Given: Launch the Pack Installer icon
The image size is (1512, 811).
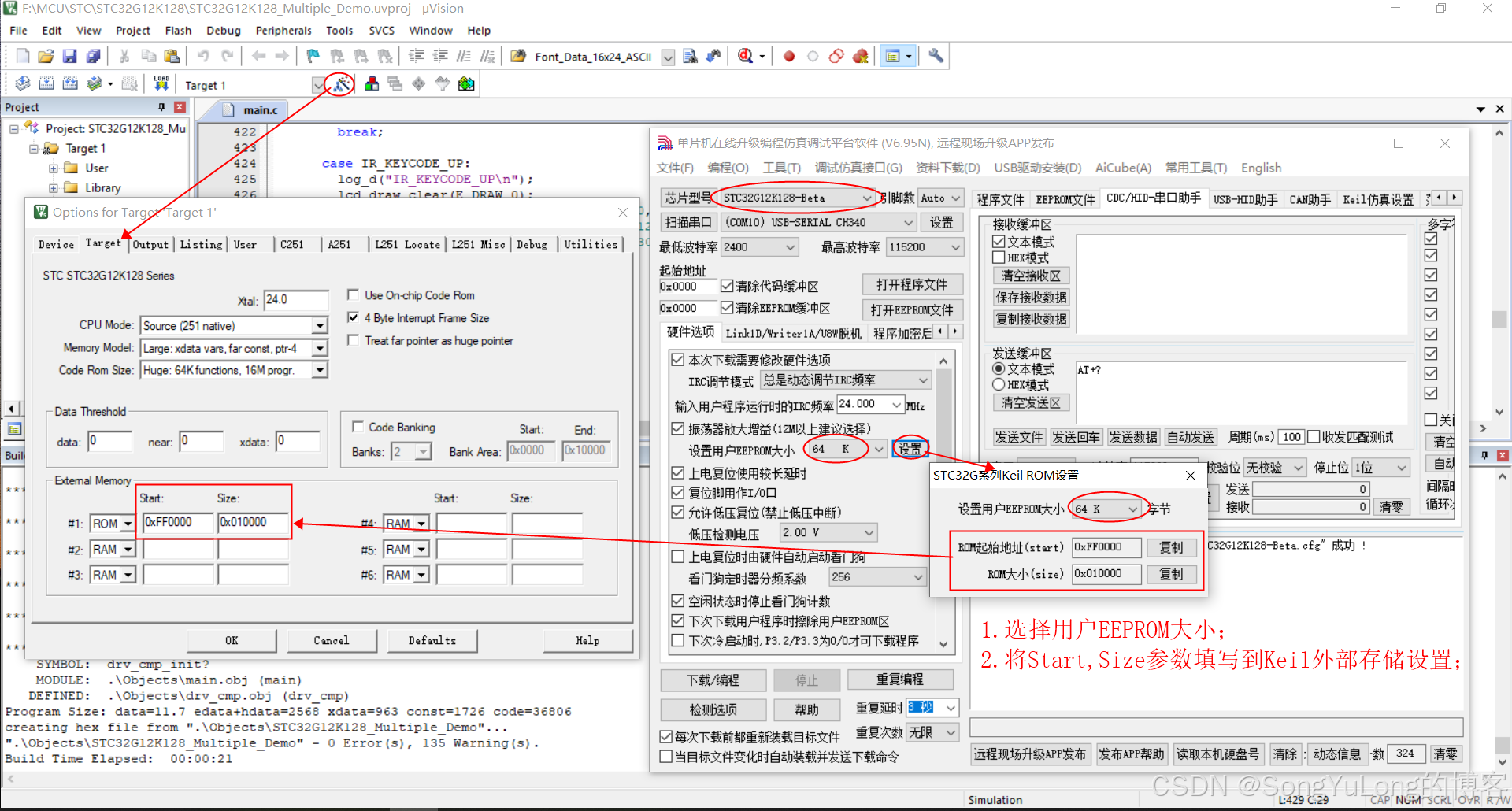Looking at the screenshot, I should pos(466,83).
